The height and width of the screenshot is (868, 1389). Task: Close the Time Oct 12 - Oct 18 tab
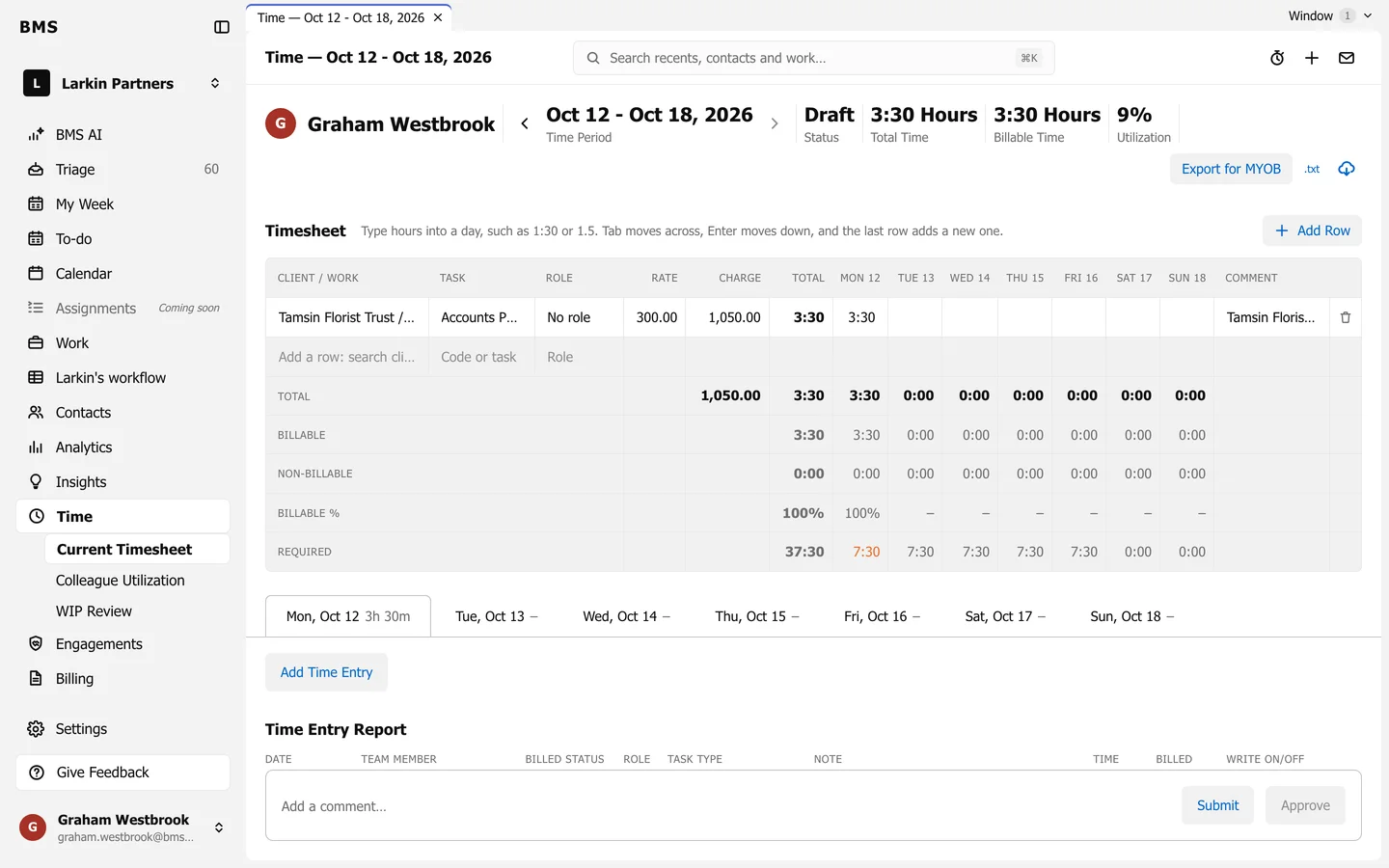[x=438, y=17]
